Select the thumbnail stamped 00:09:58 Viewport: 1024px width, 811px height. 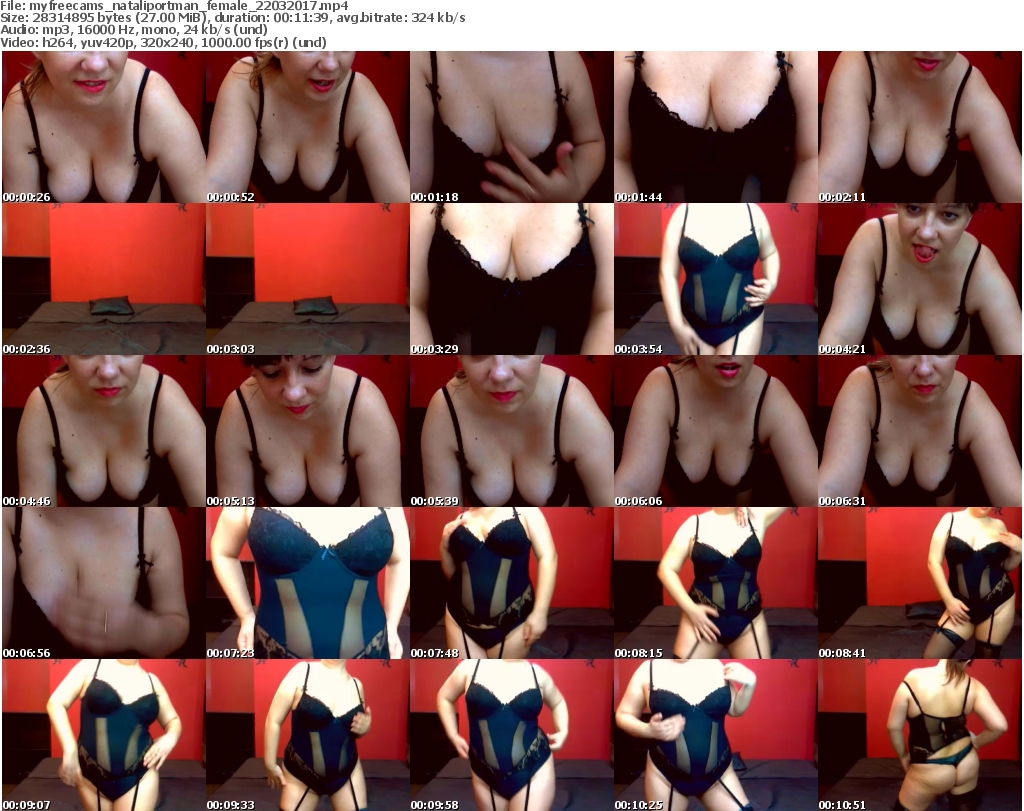[511, 735]
